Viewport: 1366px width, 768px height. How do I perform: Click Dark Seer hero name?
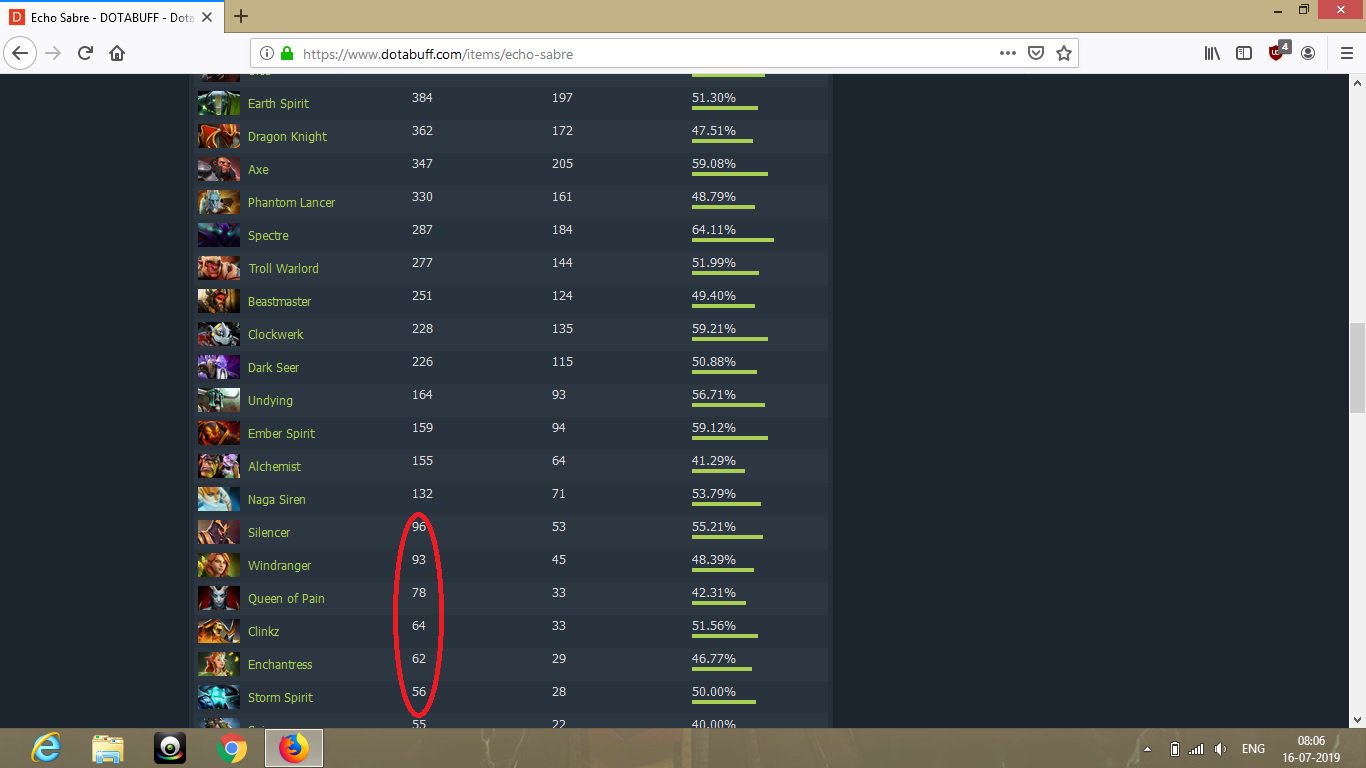(x=273, y=368)
